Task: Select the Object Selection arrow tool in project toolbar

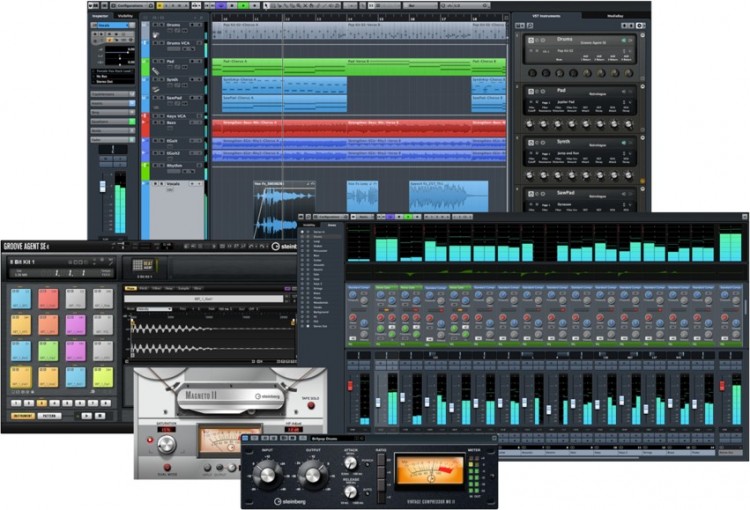Action: click(266, 6)
